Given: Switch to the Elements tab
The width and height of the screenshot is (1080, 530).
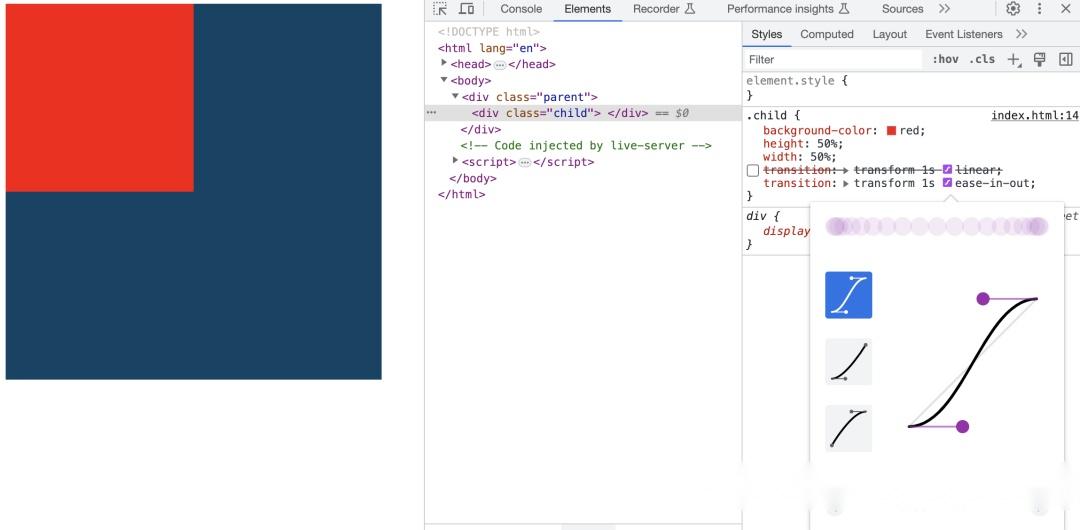Looking at the screenshot, I should click(588, 9).
